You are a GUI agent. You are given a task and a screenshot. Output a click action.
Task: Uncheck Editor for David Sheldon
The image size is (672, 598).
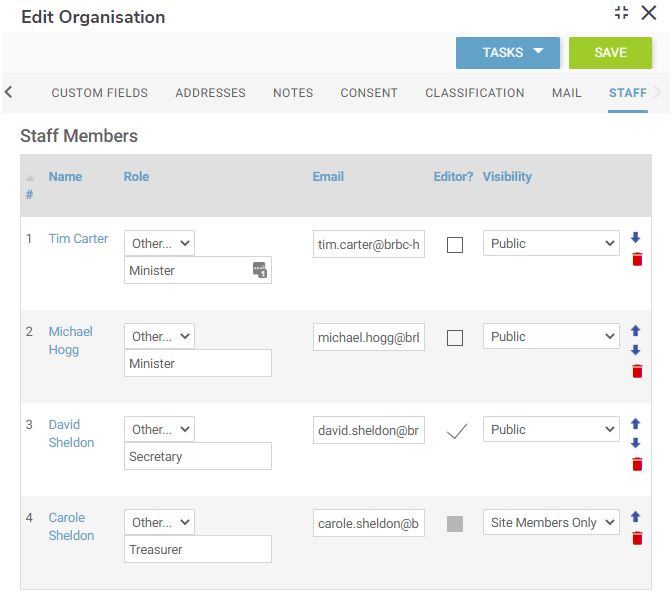[456, 431]
